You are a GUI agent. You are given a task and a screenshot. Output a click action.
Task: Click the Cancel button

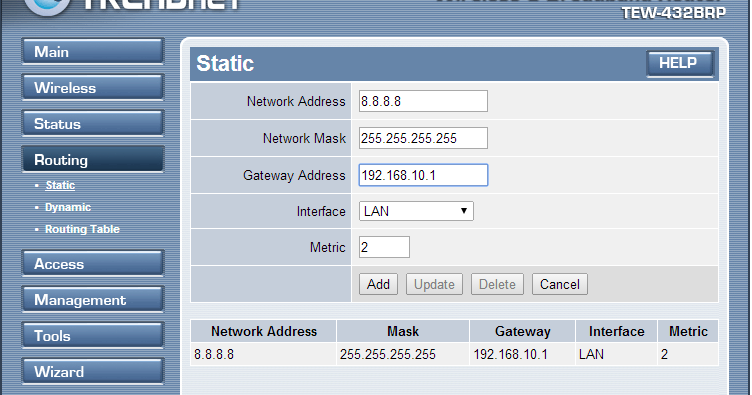click(560, 284)
